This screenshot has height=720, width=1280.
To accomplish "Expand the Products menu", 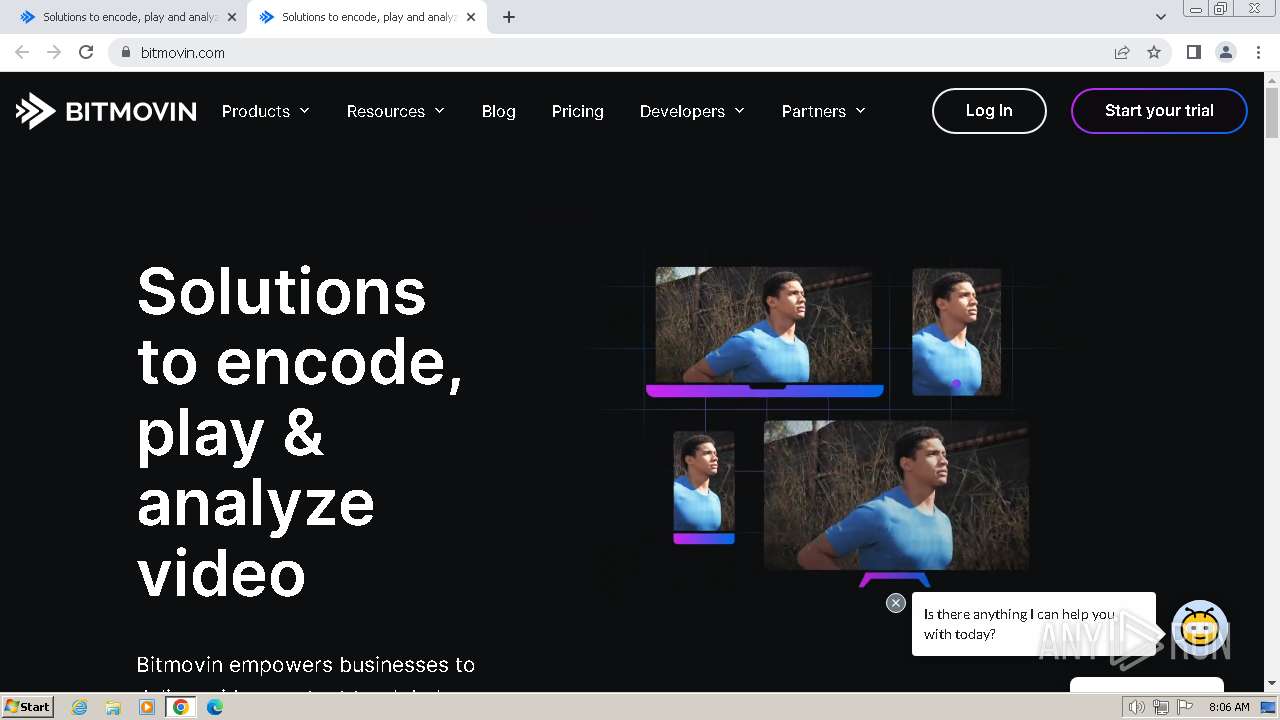I will [x=266, y=111].
